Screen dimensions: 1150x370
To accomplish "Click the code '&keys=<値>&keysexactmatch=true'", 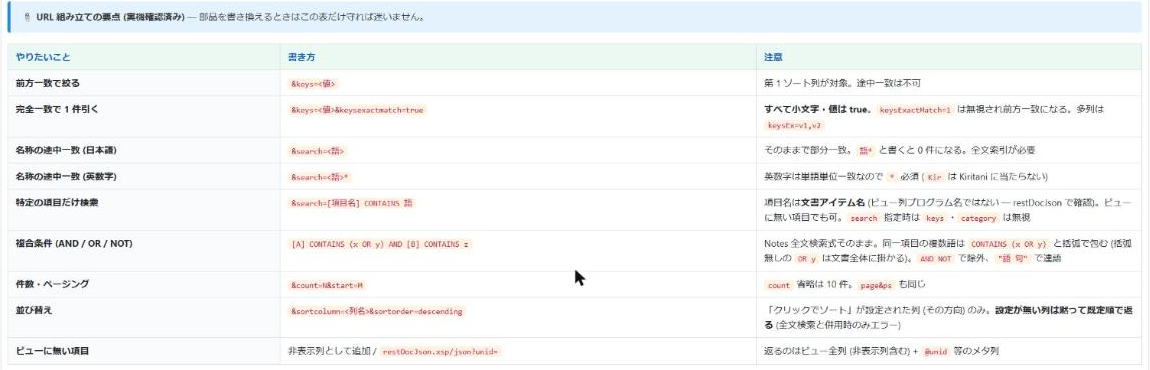I will [x=357, y=110].
